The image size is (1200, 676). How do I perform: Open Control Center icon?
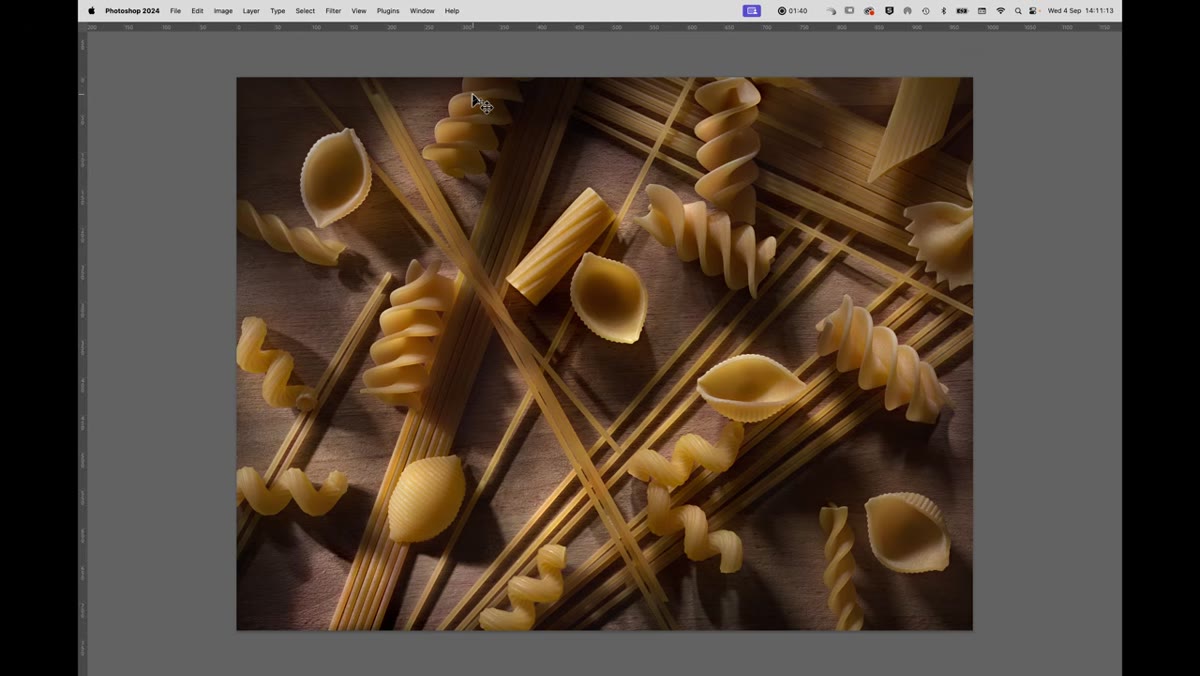[x=1033, y=11]
